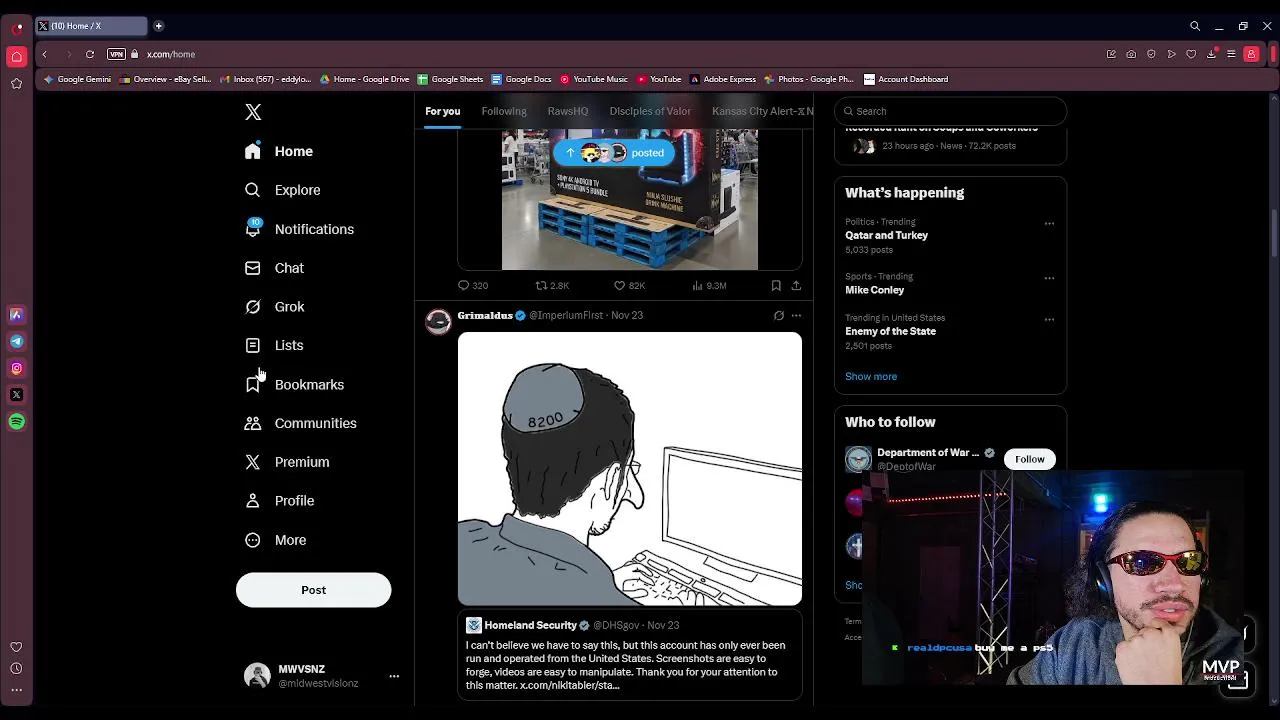Open the Explore page
Screen dimensions: 1280x720
click(283, 190)
